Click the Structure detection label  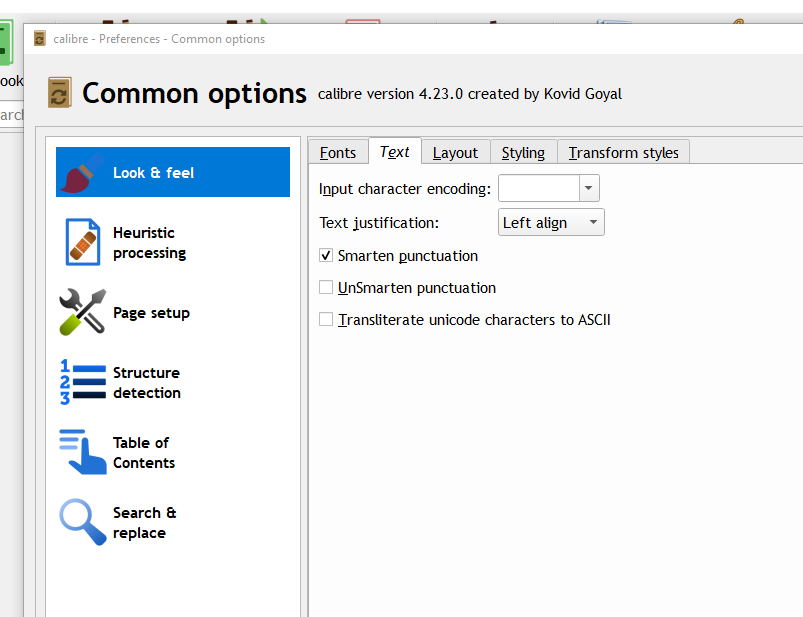[147, 382]
